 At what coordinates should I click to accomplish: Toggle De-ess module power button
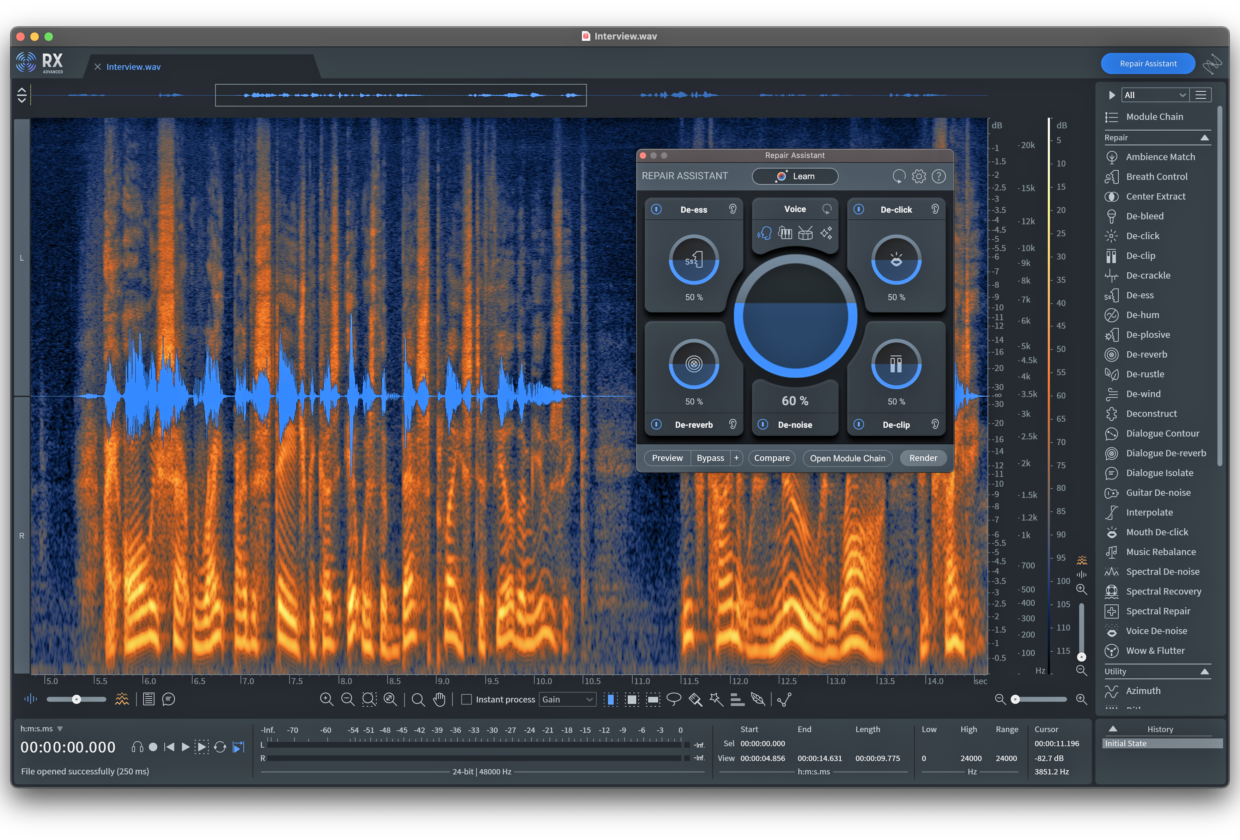(656, 209)
